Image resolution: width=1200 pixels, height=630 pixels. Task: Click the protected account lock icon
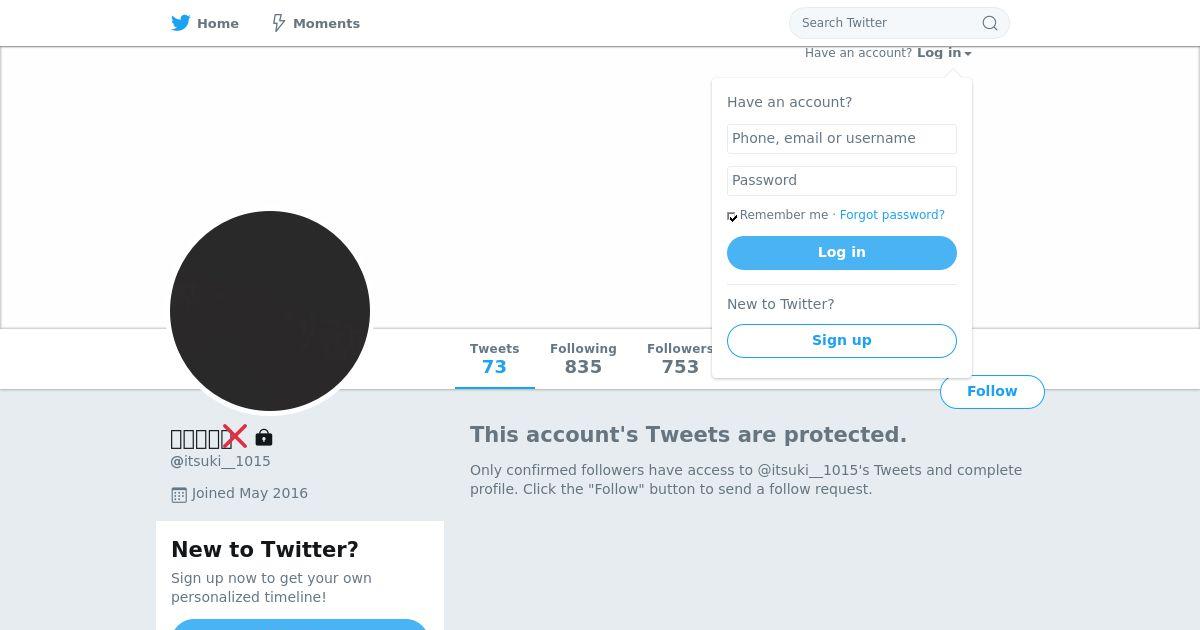tap(264, 437)
